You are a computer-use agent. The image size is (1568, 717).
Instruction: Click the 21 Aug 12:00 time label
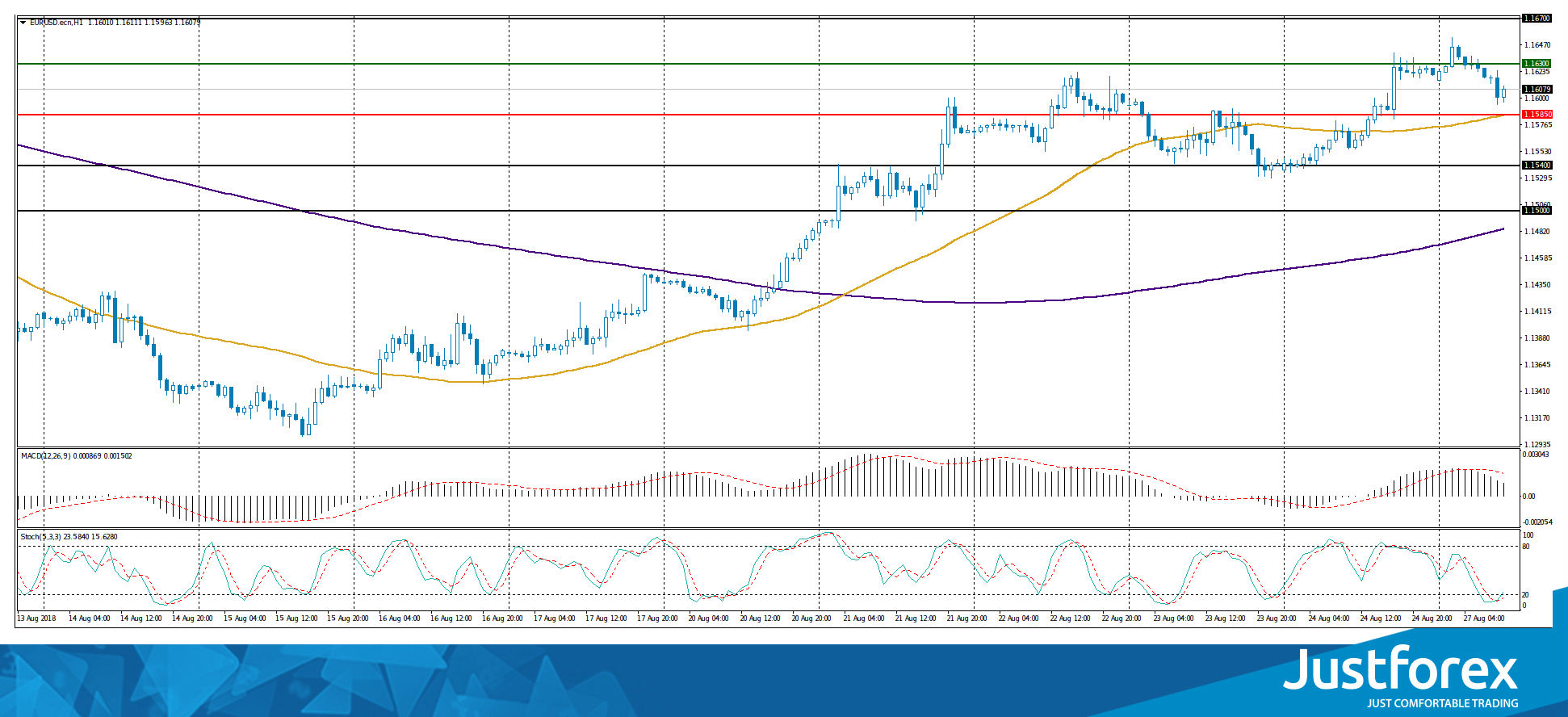pos(916,618)
